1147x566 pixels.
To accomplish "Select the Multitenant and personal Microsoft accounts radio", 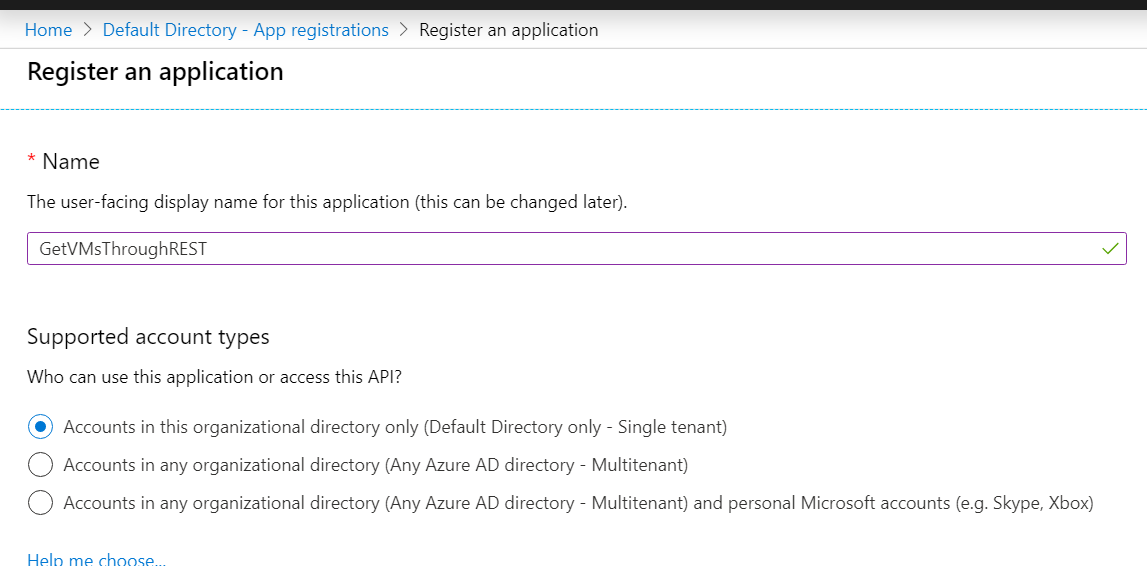I will (x=40, y=503).
